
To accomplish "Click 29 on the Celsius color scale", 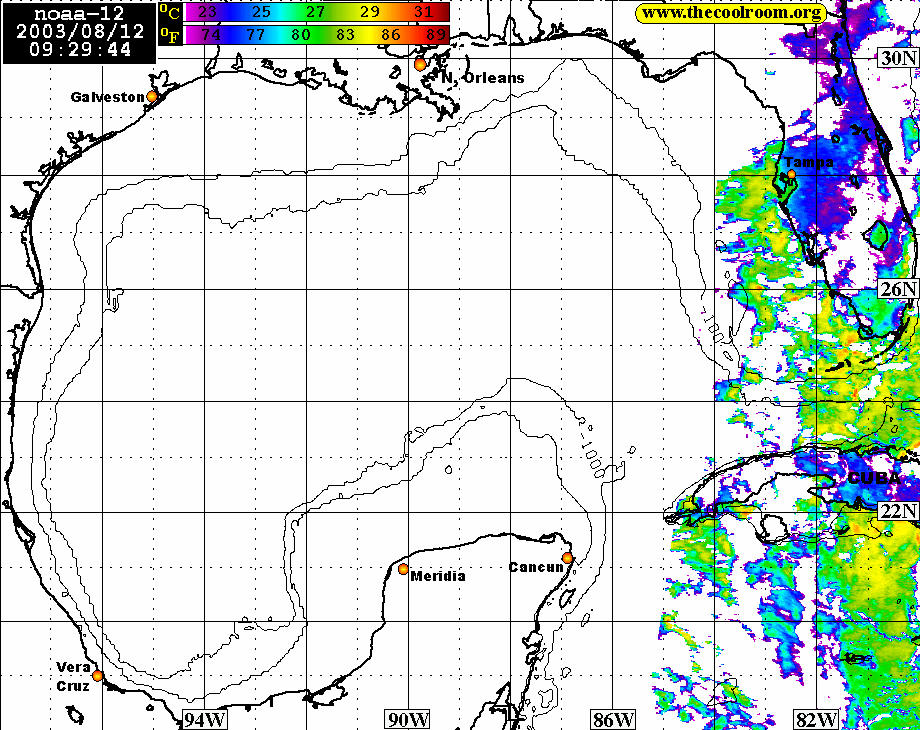I will [x=370, y=12].
